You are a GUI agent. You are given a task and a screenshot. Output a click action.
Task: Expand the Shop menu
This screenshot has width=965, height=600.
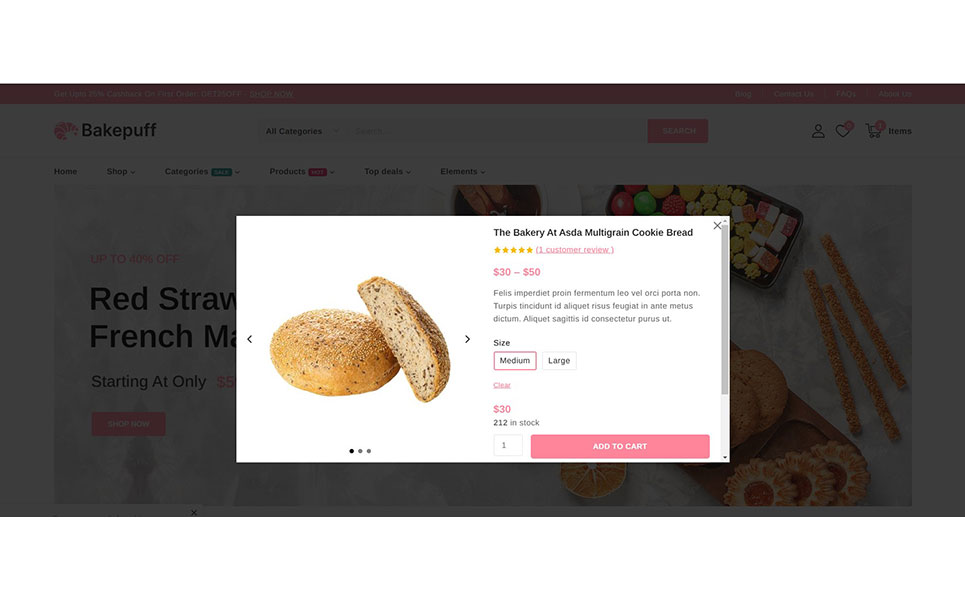[121, 172]
